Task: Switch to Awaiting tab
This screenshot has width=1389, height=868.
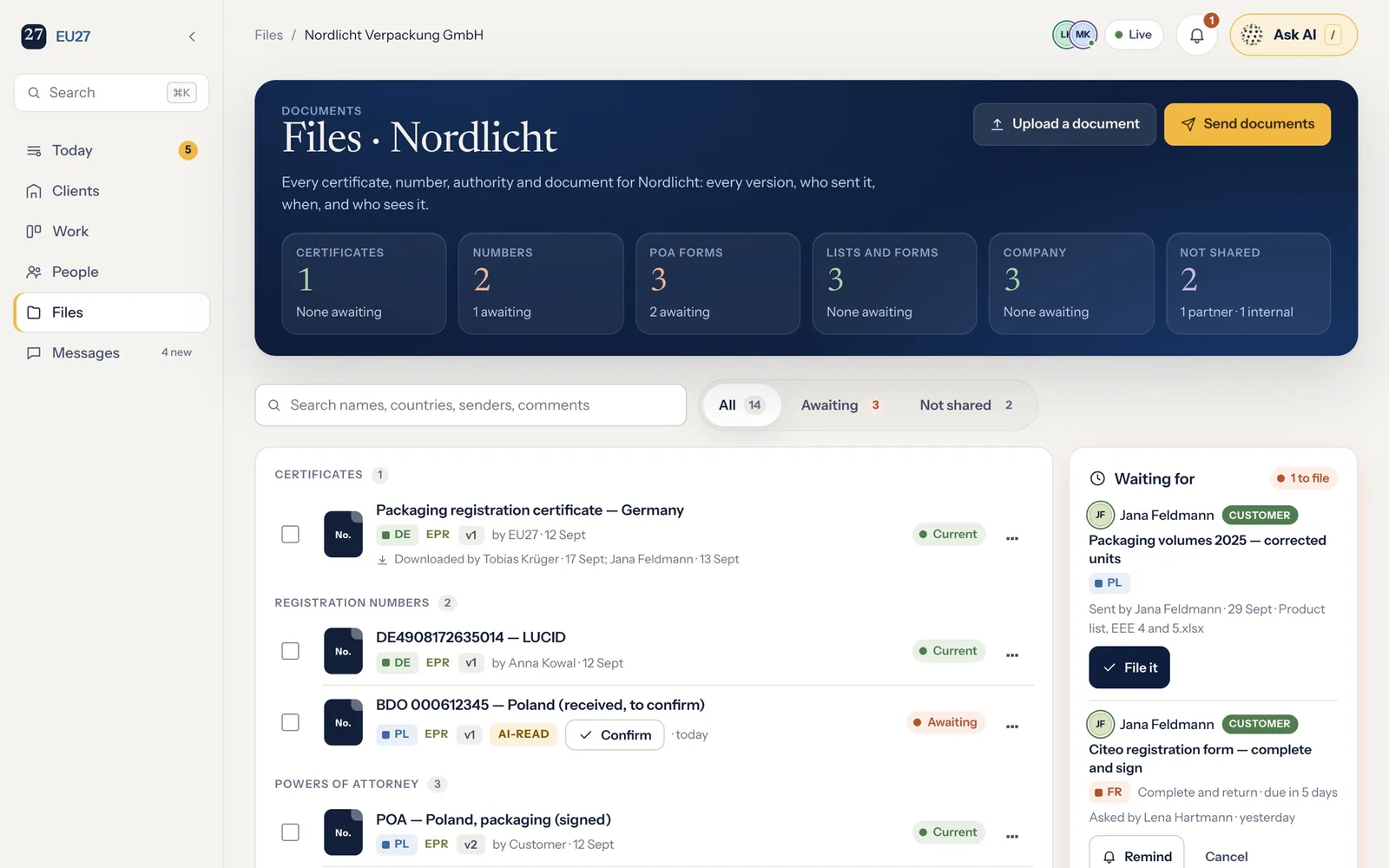Action: pos(840,405)
